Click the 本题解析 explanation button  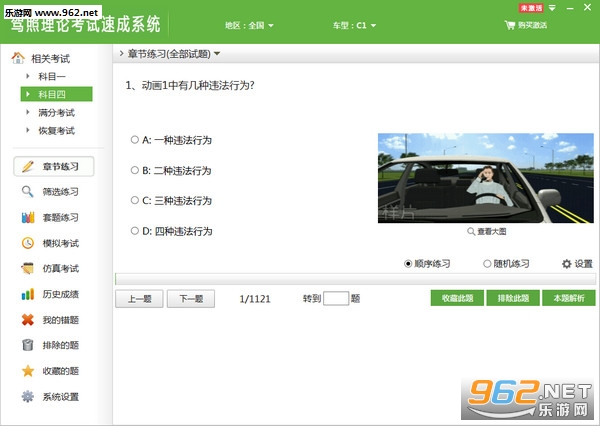click(x=569, y=298)
